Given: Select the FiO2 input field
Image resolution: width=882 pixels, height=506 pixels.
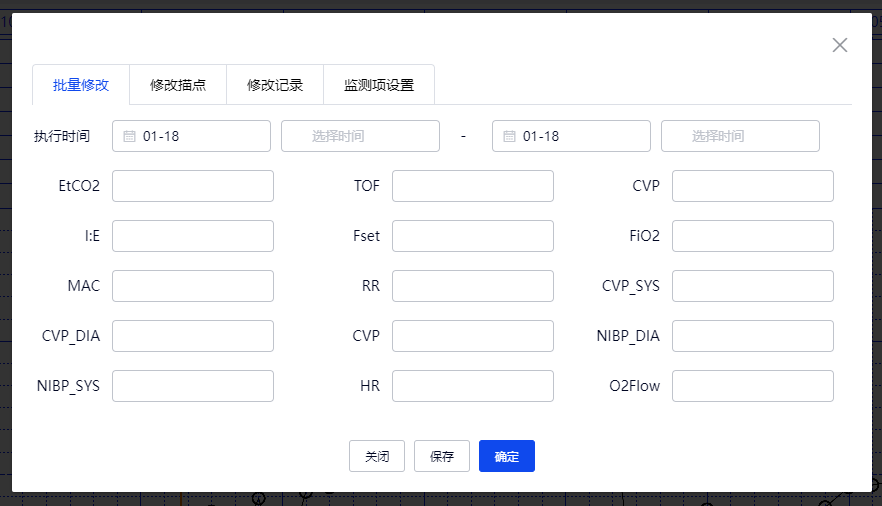Looking at the screenshot, I should pos(753,236).
